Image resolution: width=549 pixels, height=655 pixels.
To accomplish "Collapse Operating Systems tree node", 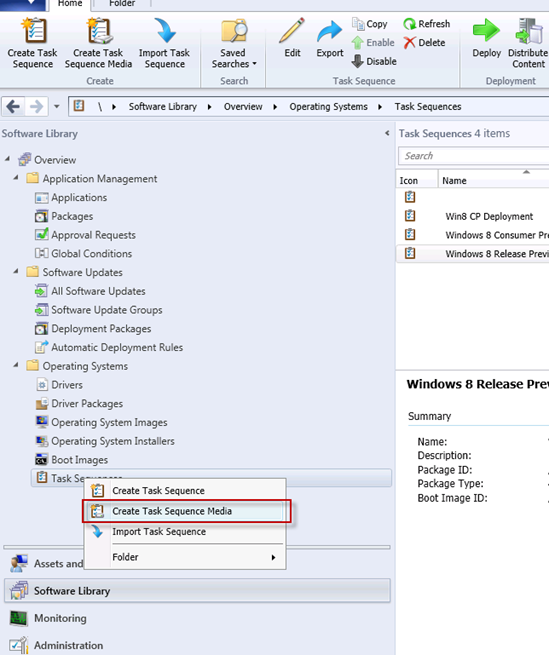I will pos(16,365).
